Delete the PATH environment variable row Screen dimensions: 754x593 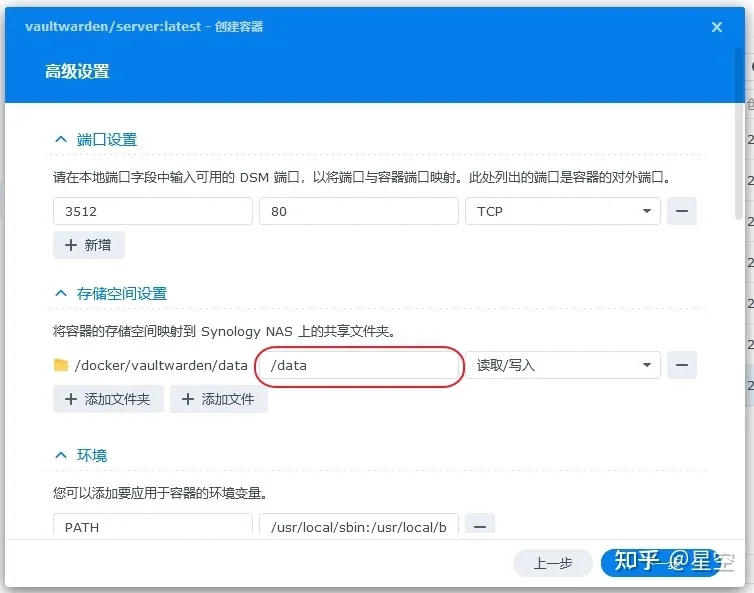481,525
